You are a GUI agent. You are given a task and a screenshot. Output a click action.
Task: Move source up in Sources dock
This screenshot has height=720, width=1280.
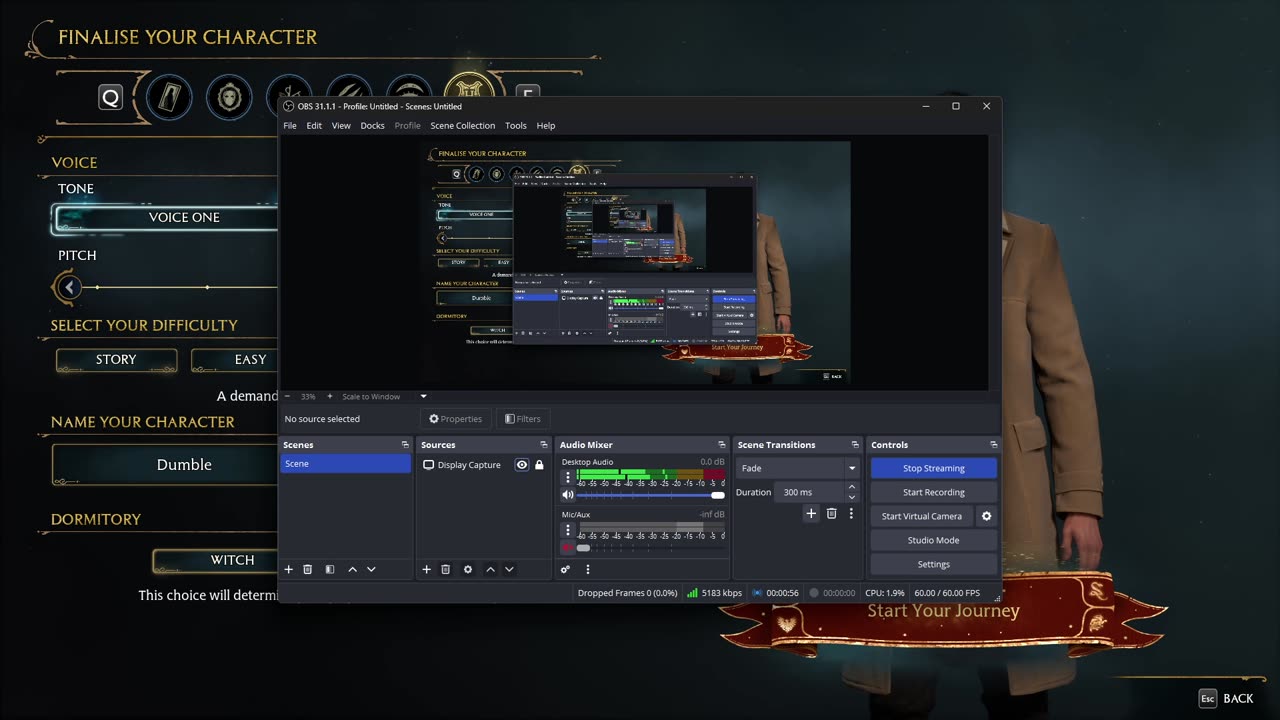(x=490, y=569)
